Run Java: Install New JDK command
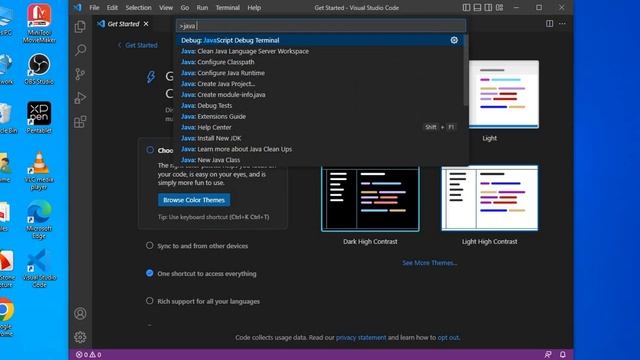640x360 pixels. [320, 138]
